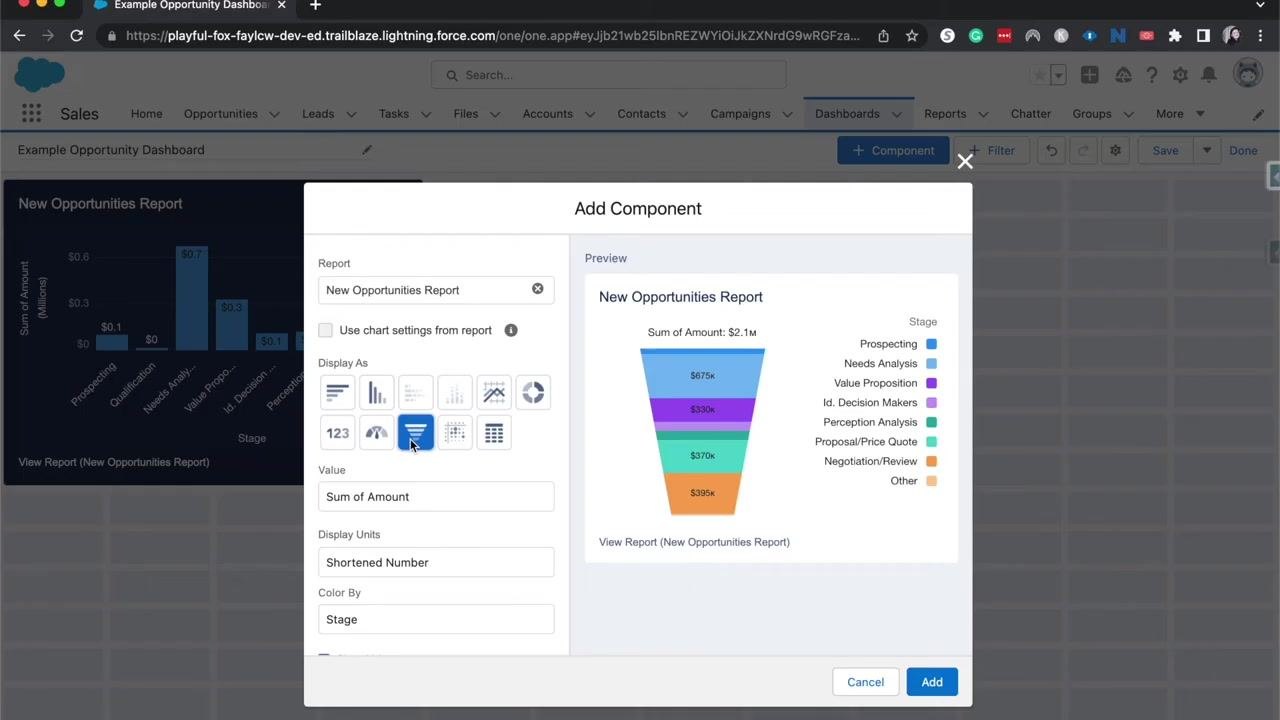Screen dimensions: 1280x720
Task: Select the funnel chart display type
Action: point(416,433)
